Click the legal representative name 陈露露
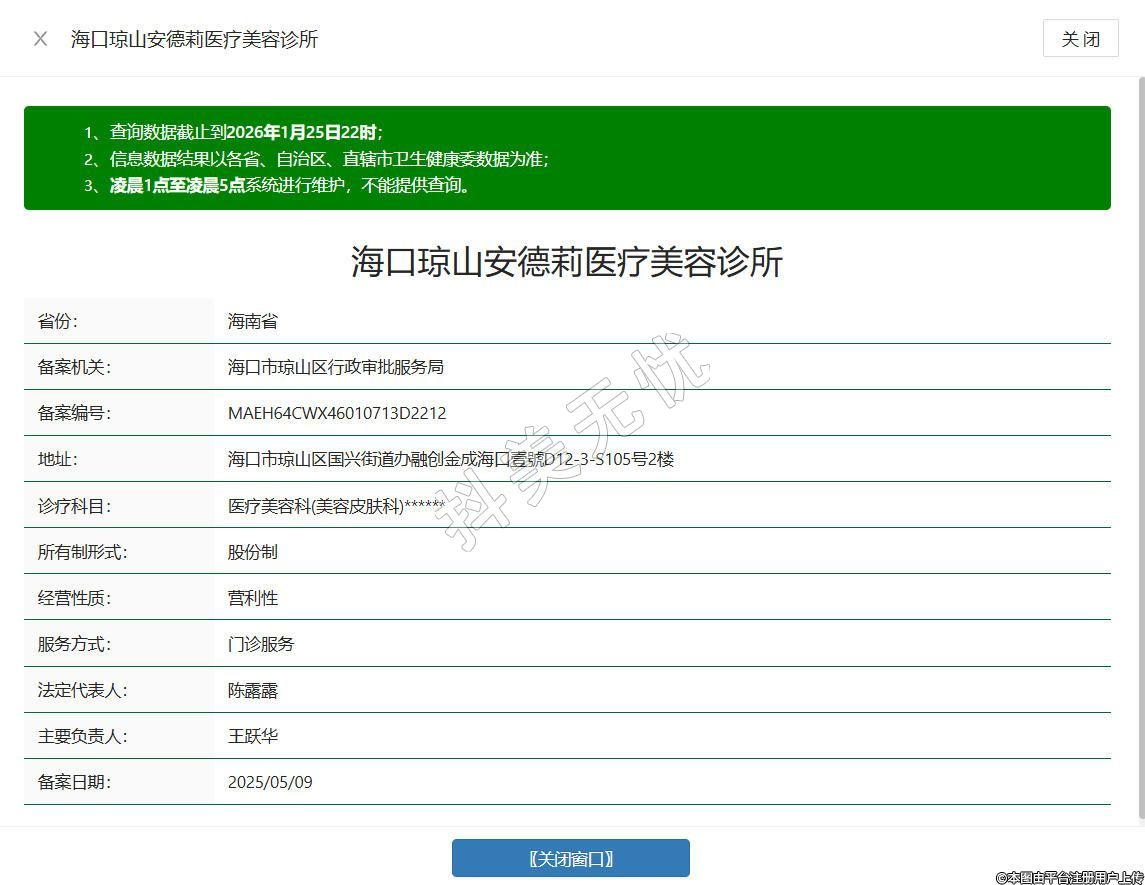This screenshot has height=885, width=1145. pos(253,690)
